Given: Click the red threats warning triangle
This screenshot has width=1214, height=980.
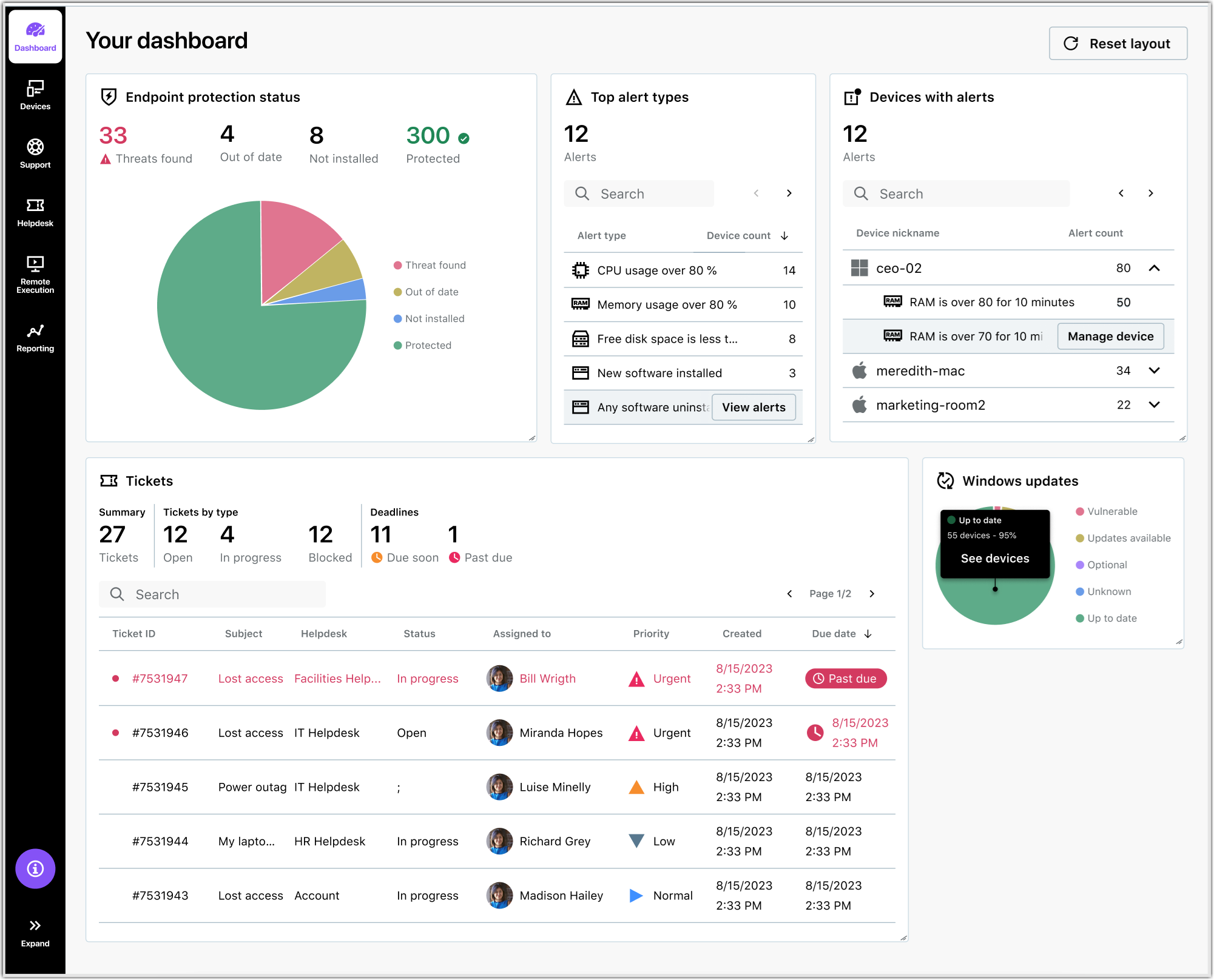Looking at the screenshot, I should pyautogui.click(x=106, y=159).
